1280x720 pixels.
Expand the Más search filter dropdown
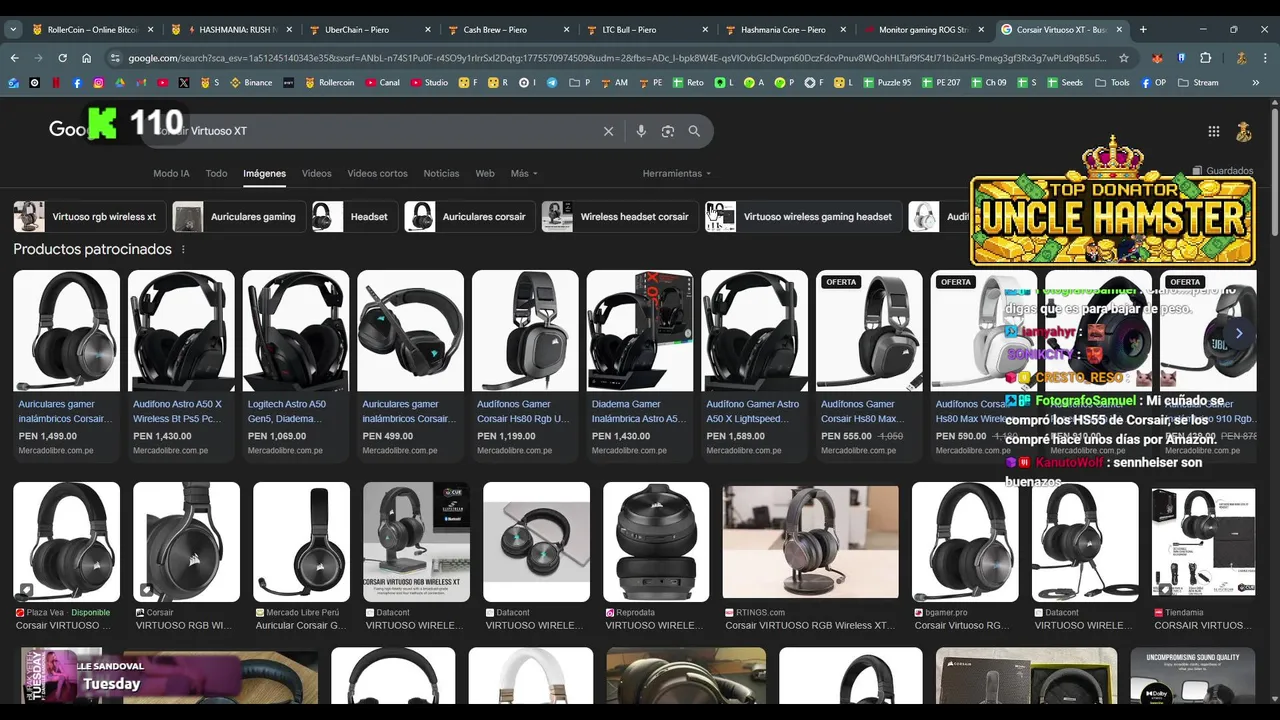524,173
